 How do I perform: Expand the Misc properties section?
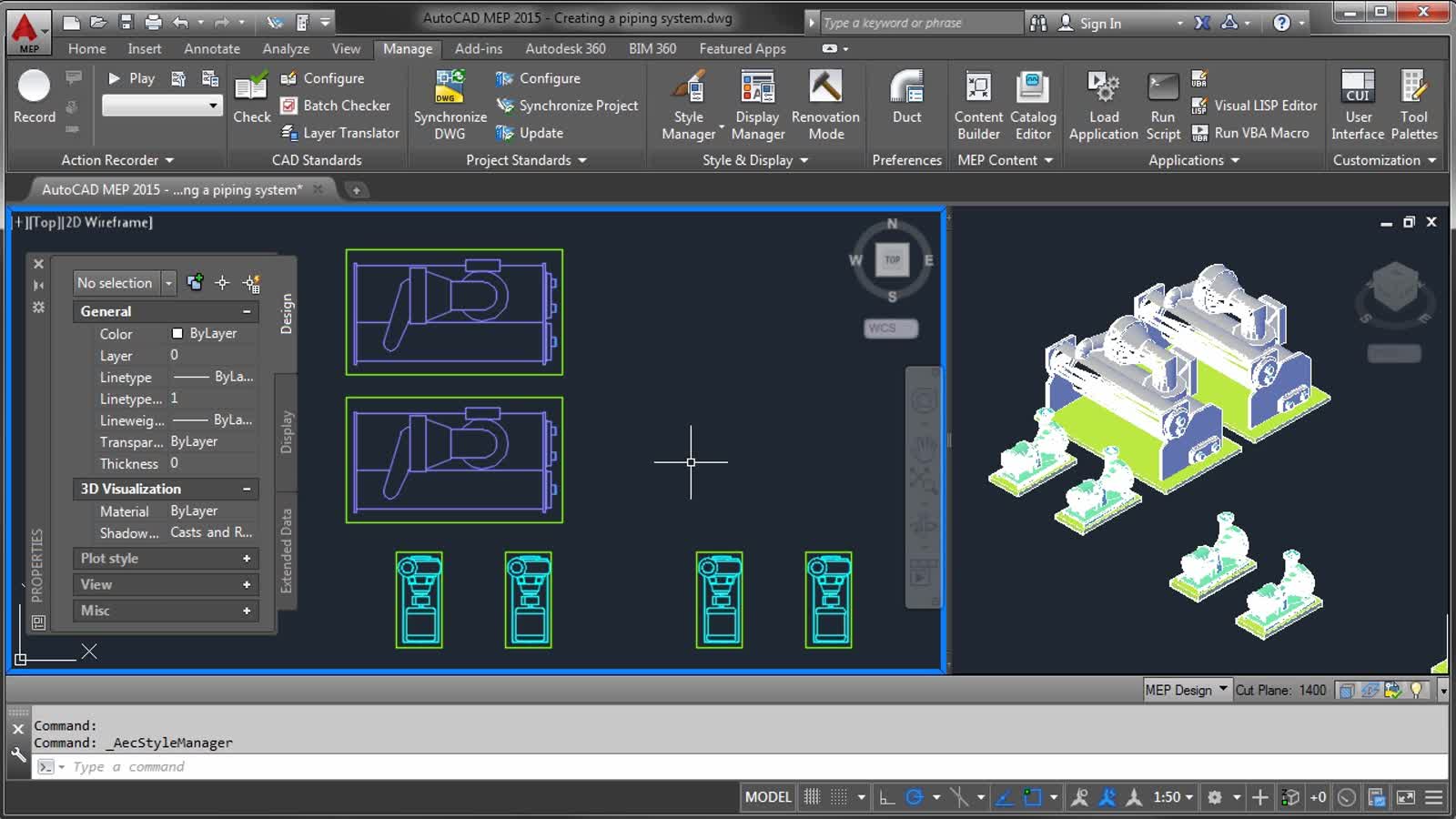pos(247,611)
